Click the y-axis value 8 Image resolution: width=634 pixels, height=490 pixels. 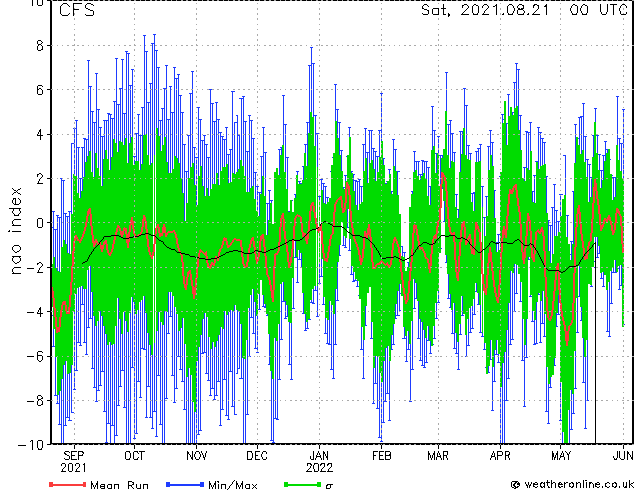tap(40, 45)
